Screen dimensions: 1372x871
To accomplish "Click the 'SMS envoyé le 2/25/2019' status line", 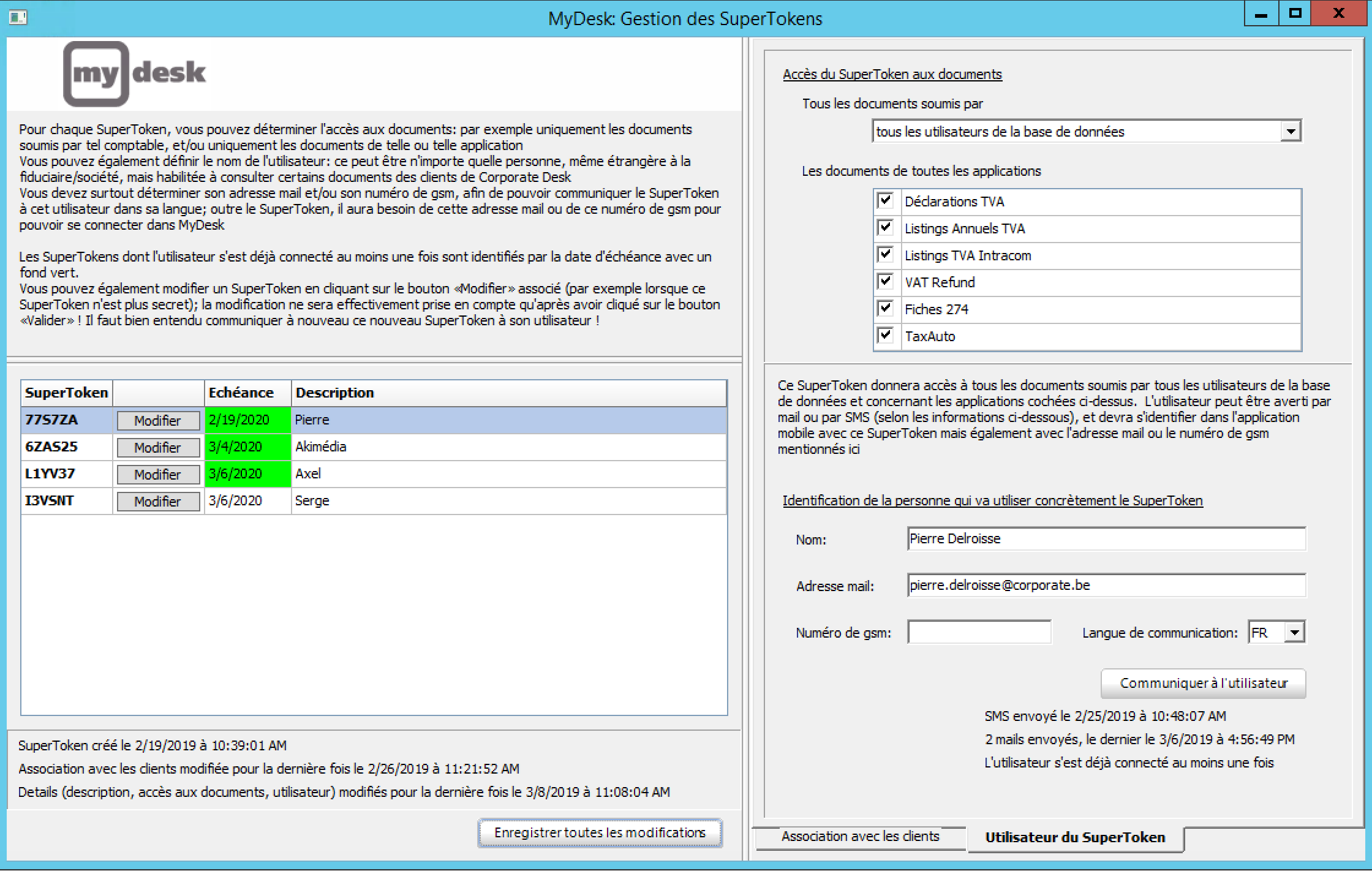I will (x=1106, y=716).
